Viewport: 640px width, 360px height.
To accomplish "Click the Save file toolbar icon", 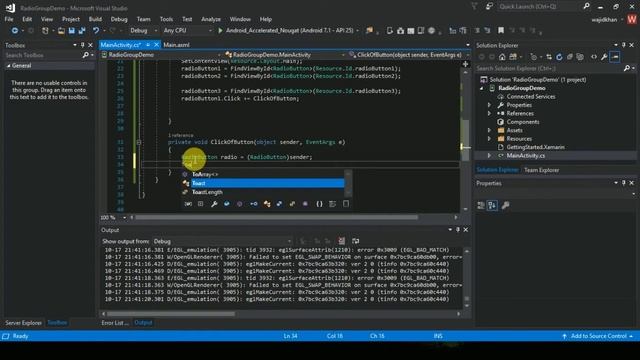I will [x=72, y=31].
